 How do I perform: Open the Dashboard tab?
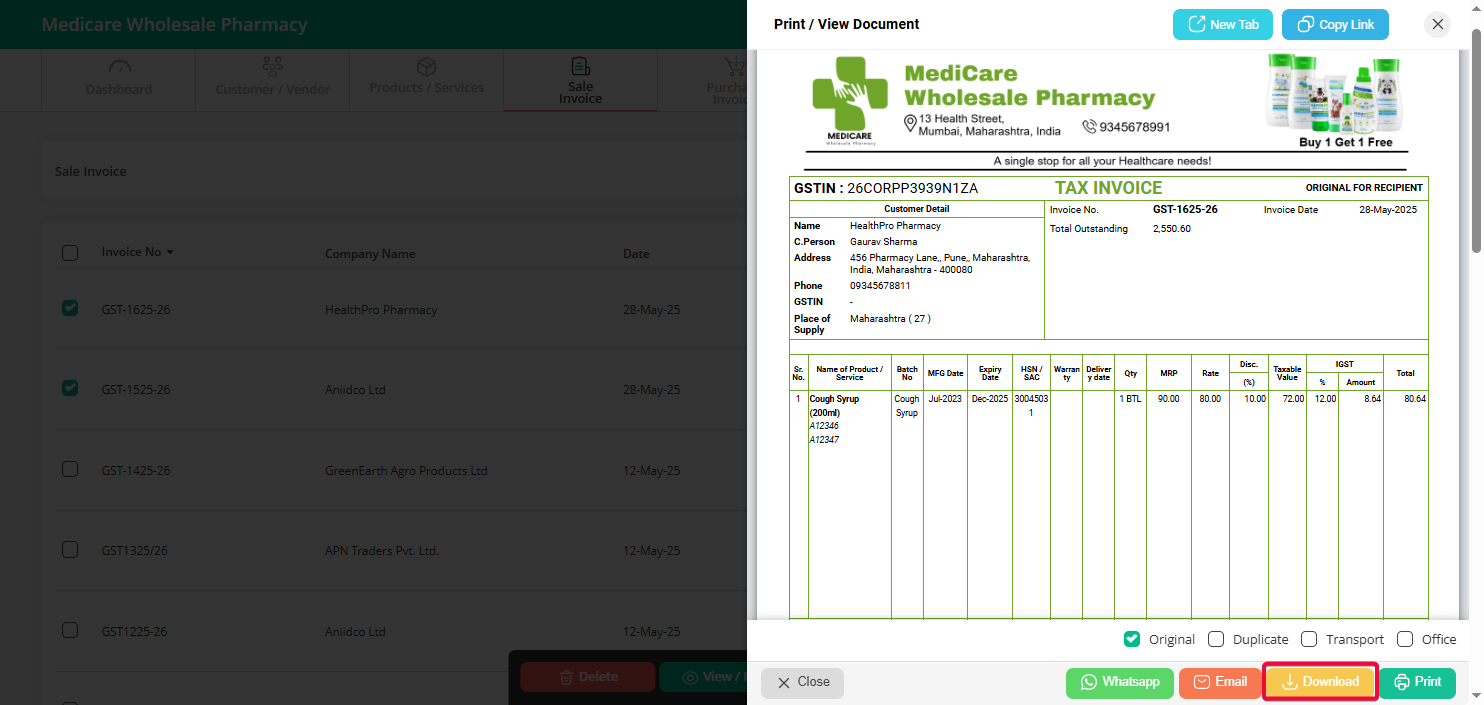pyautogui.click(x=119, y=79)
